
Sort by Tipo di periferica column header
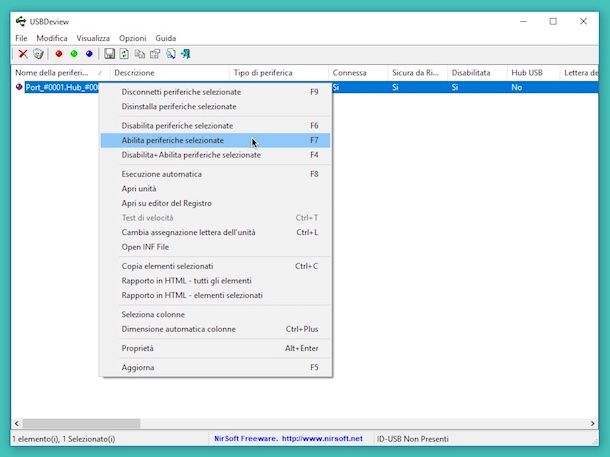(x=279, y=73)
